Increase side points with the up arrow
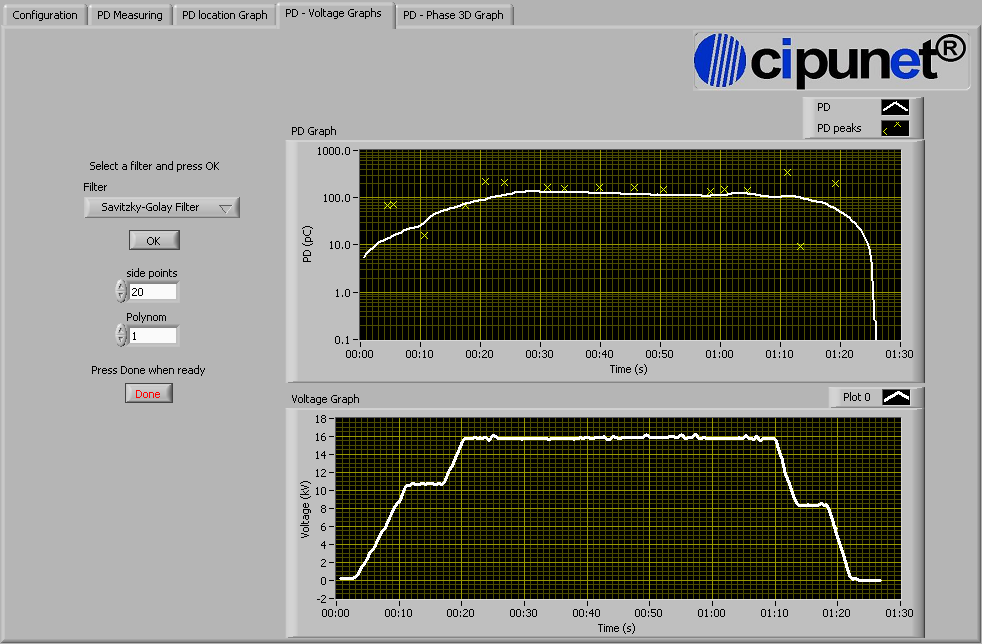The height and width of the screenshot is (644, 982). 121,286
